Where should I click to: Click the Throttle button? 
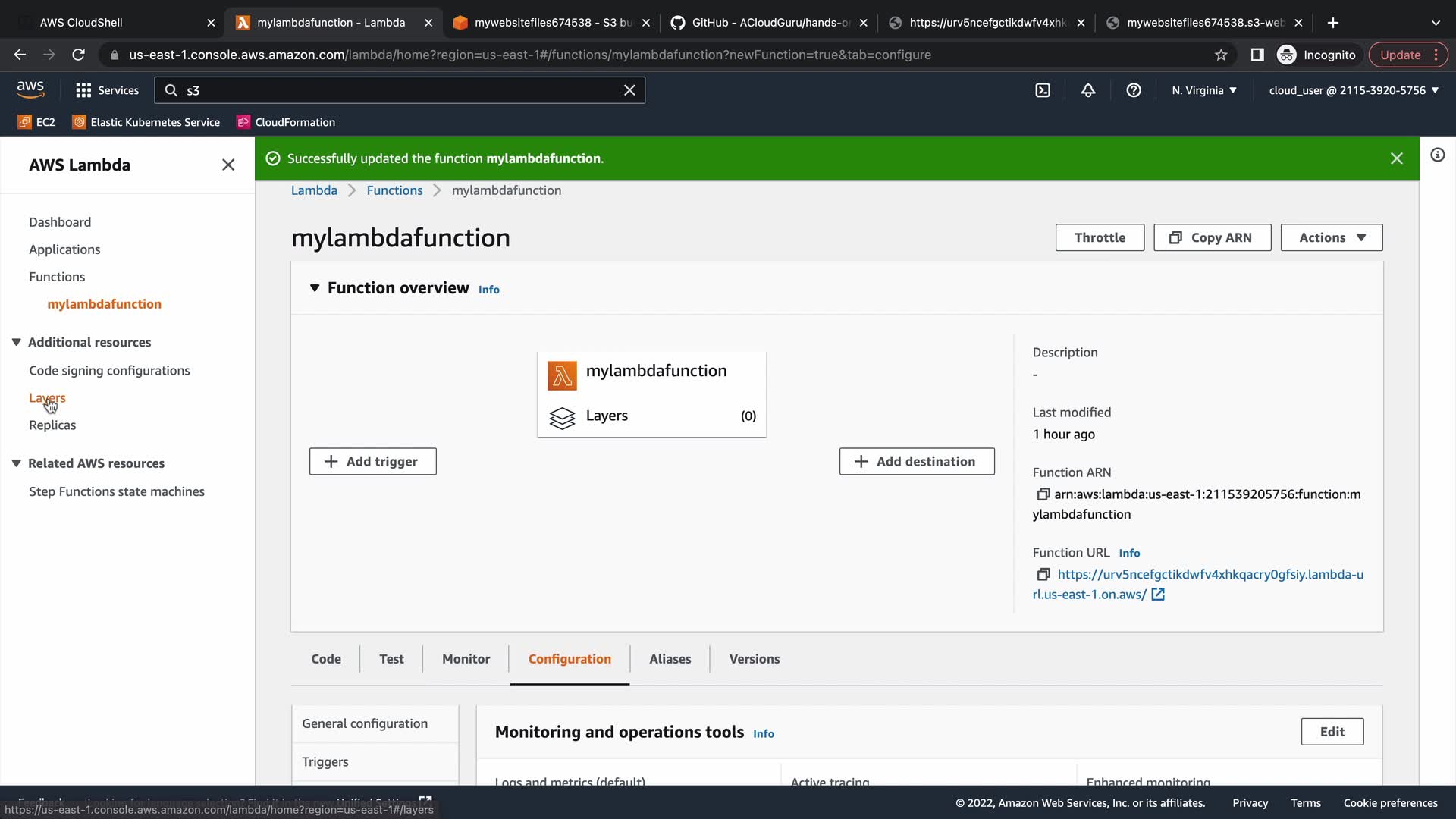pyautogui.click(x=1099, y=238)
